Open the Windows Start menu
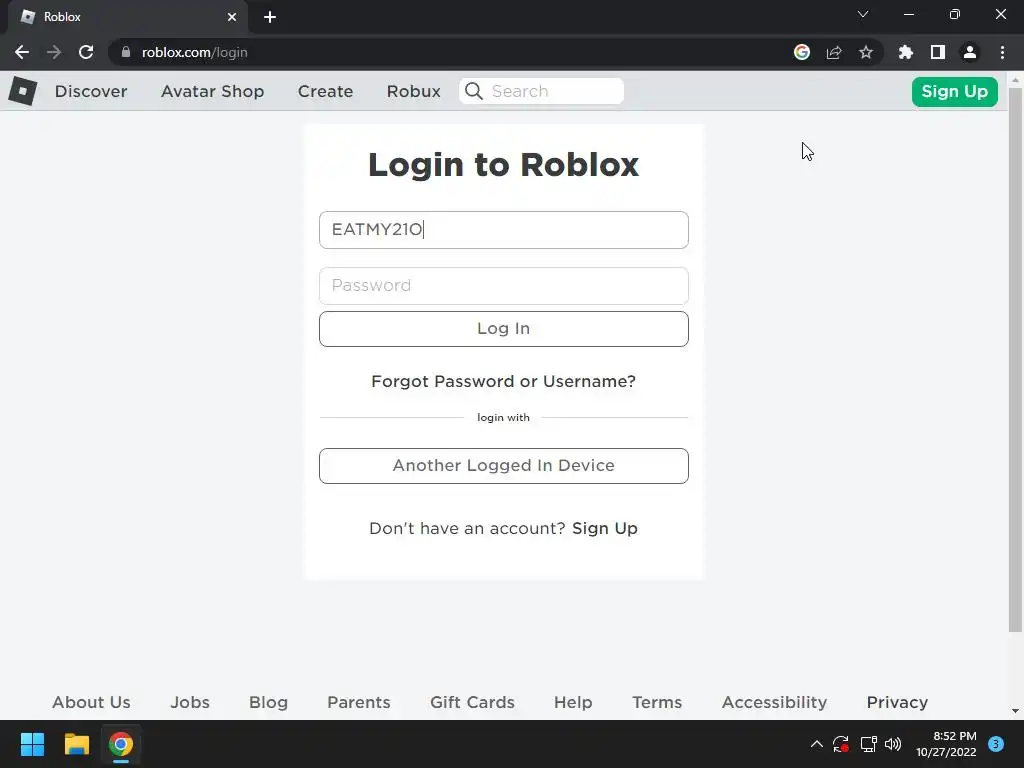Image resolution: width=1024 pixels, height=768 pixels. pos(32,744)
